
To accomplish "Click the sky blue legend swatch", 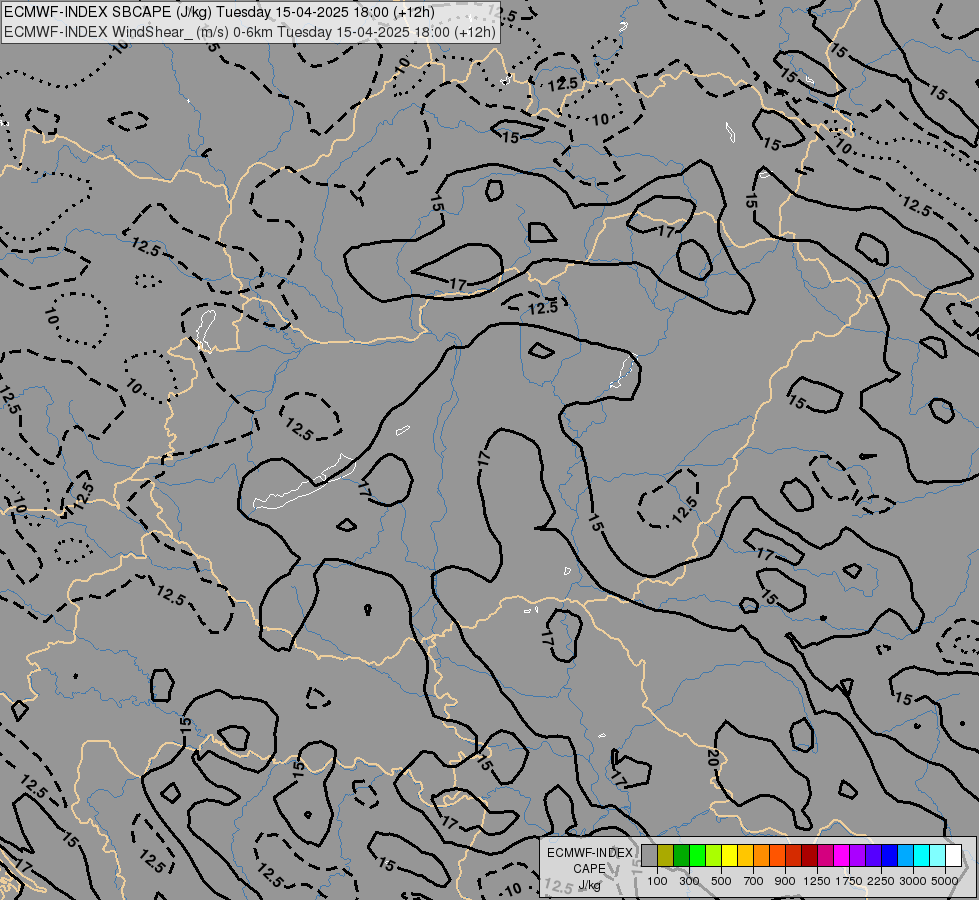I will pos(905,856).
